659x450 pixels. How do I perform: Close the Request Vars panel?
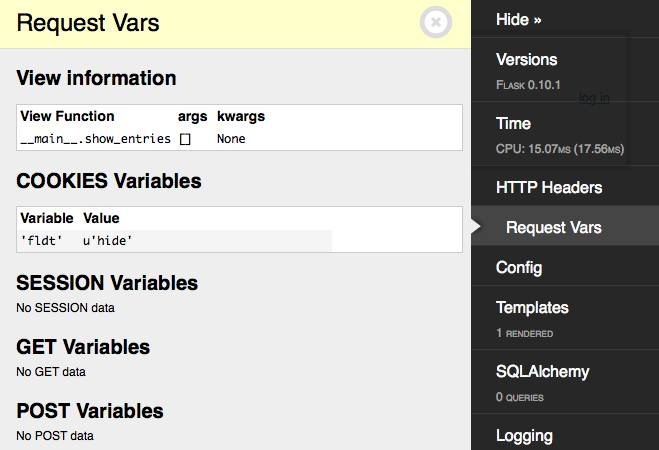(436, 22)
